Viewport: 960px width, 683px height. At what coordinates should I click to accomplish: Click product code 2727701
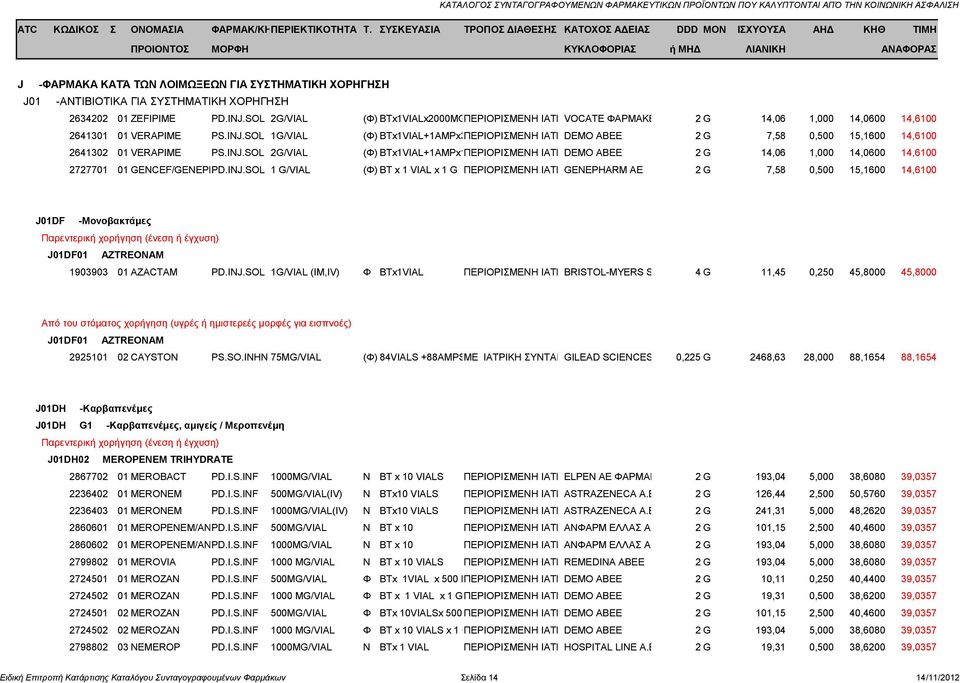click(x=88, y=170)
